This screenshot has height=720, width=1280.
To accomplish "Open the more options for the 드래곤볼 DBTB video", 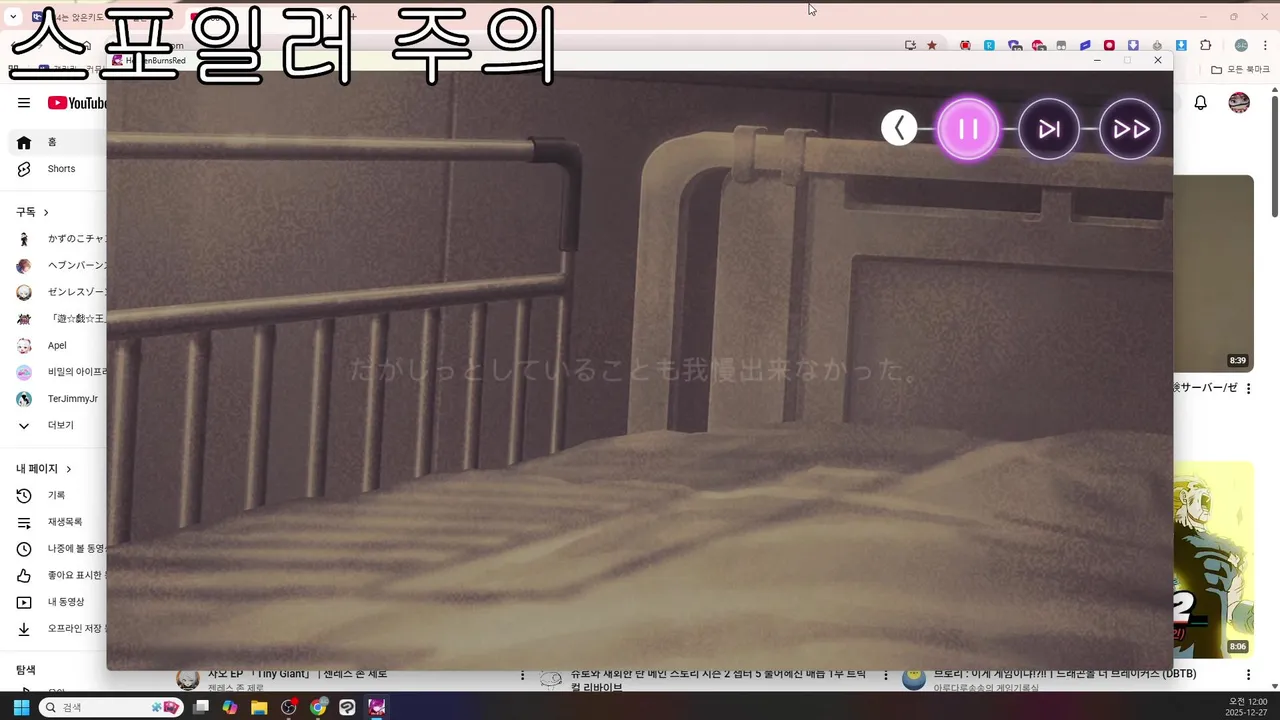I will click(x=1248, y=676).
